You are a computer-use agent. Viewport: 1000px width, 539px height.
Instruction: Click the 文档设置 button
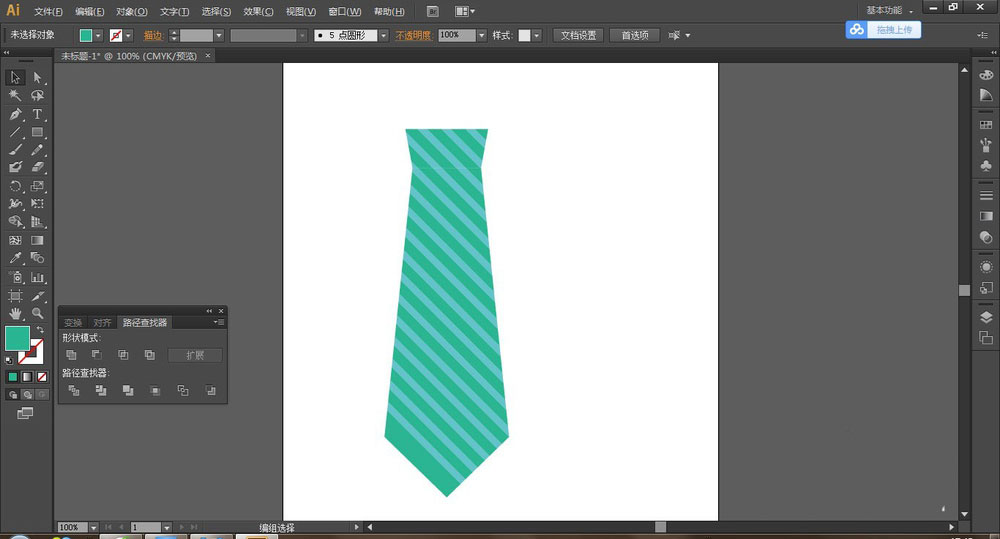[578, 35]
